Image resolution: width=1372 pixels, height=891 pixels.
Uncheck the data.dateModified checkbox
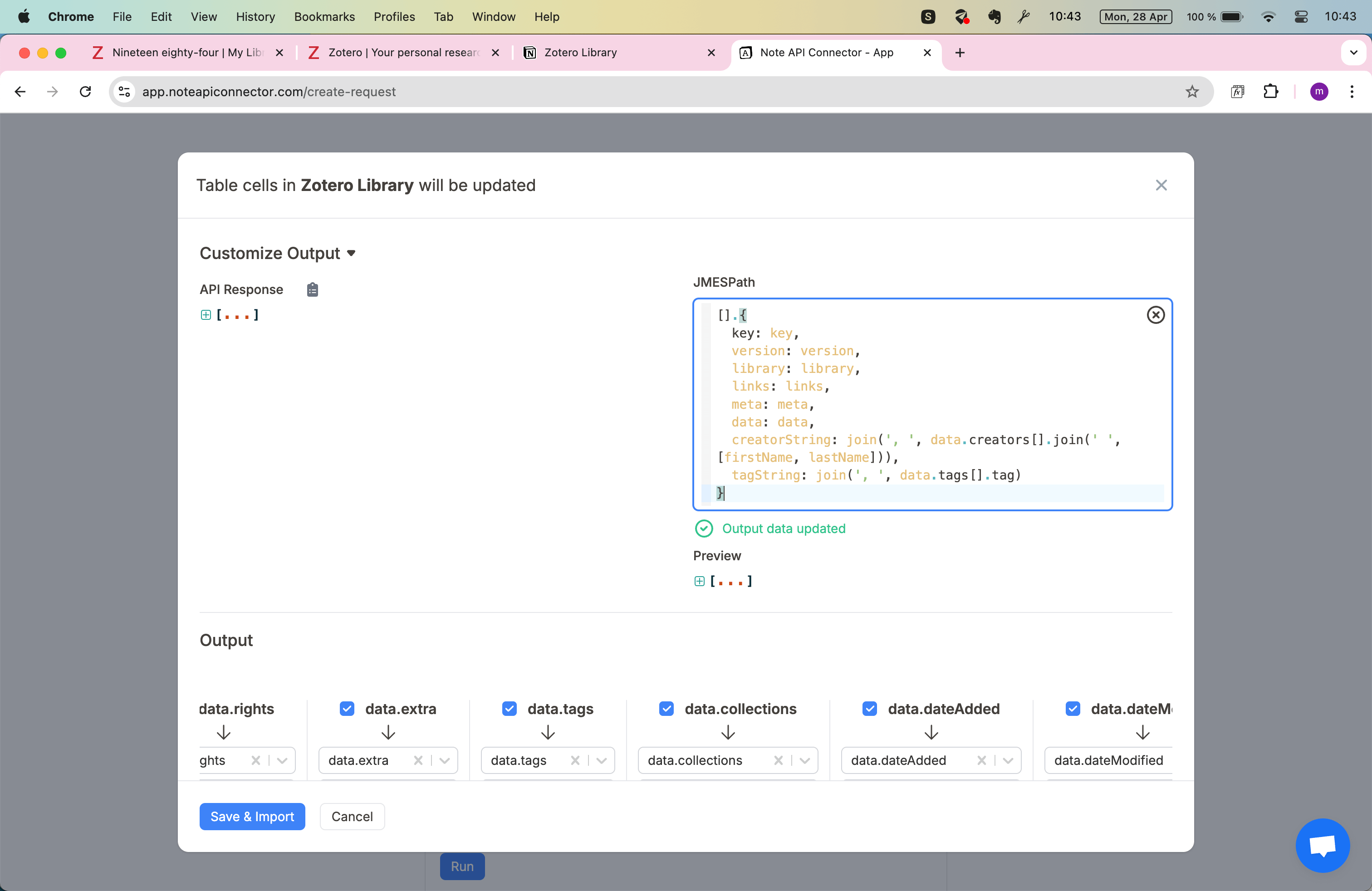1072,708
